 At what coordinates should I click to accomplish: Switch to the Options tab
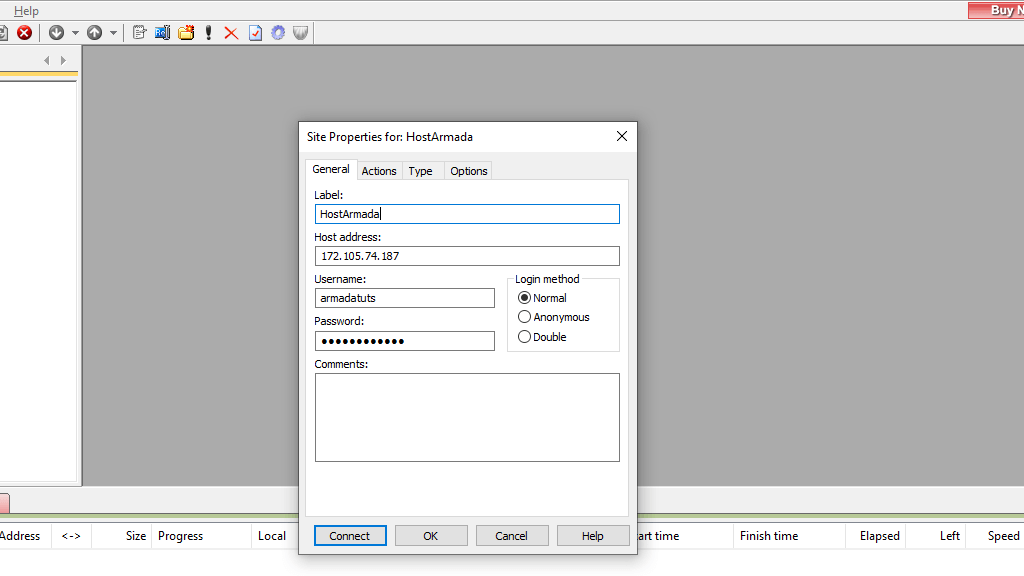point(468,170)
